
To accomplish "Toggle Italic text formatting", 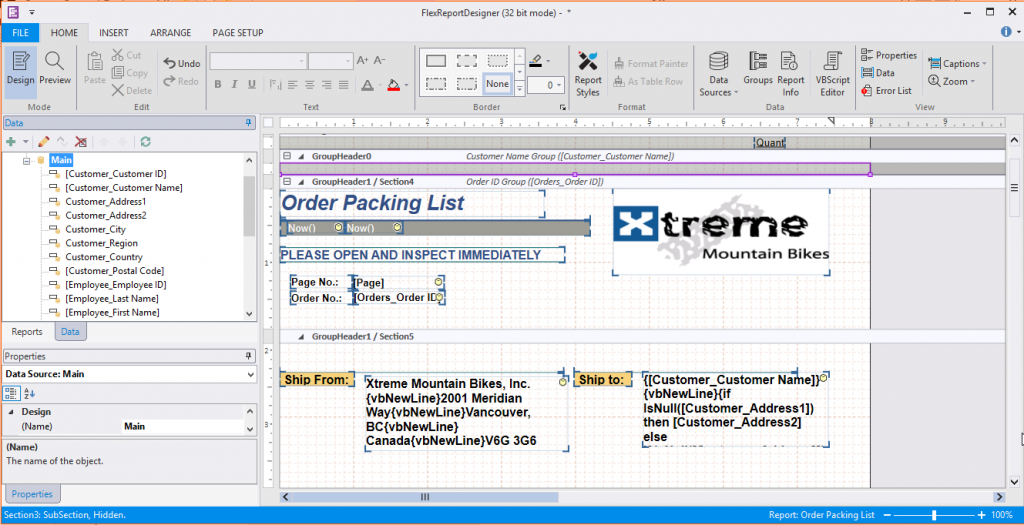I will [234, 84].
